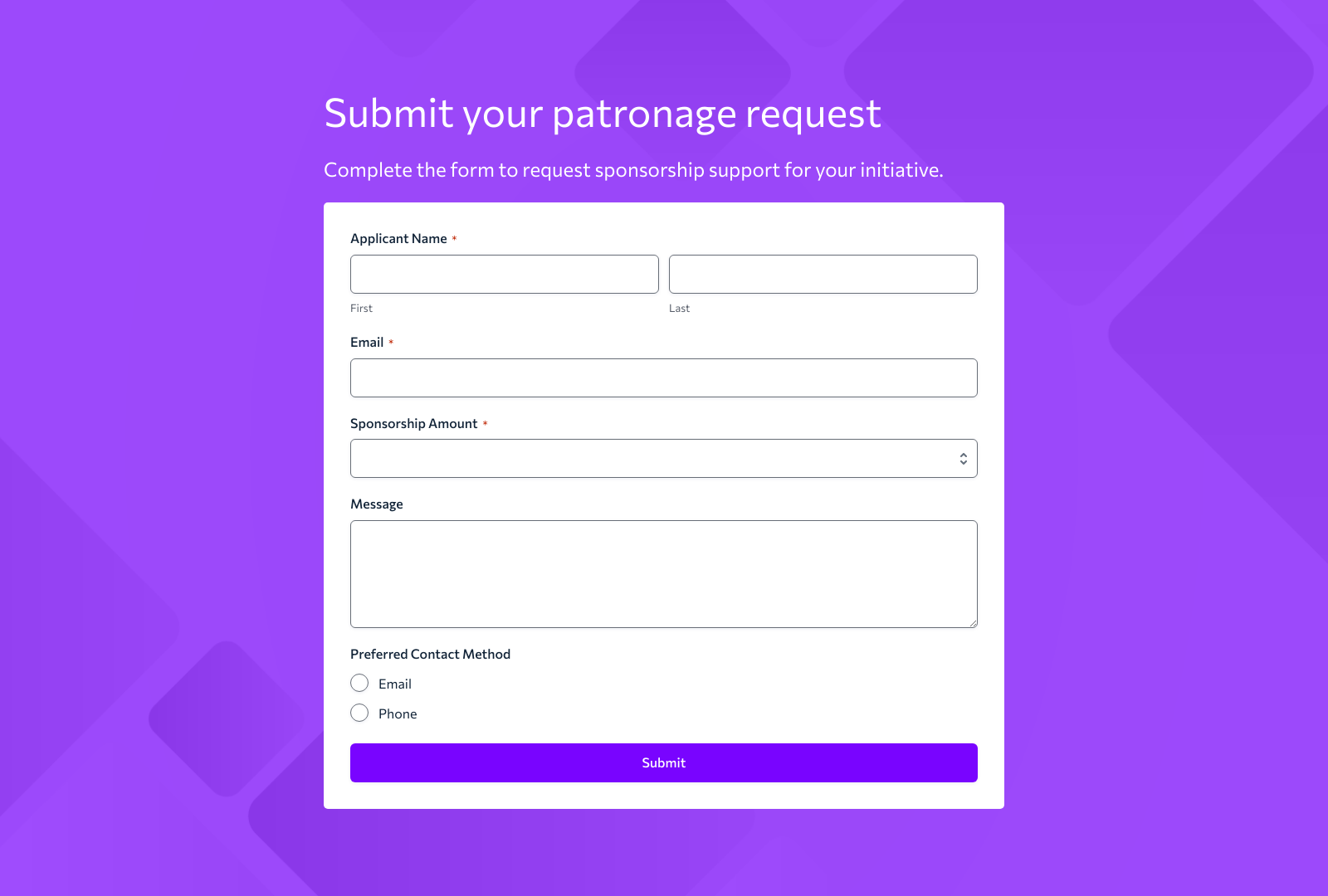
Task: Click the required asterisk next to Email
Action: (x=392, y=342)
